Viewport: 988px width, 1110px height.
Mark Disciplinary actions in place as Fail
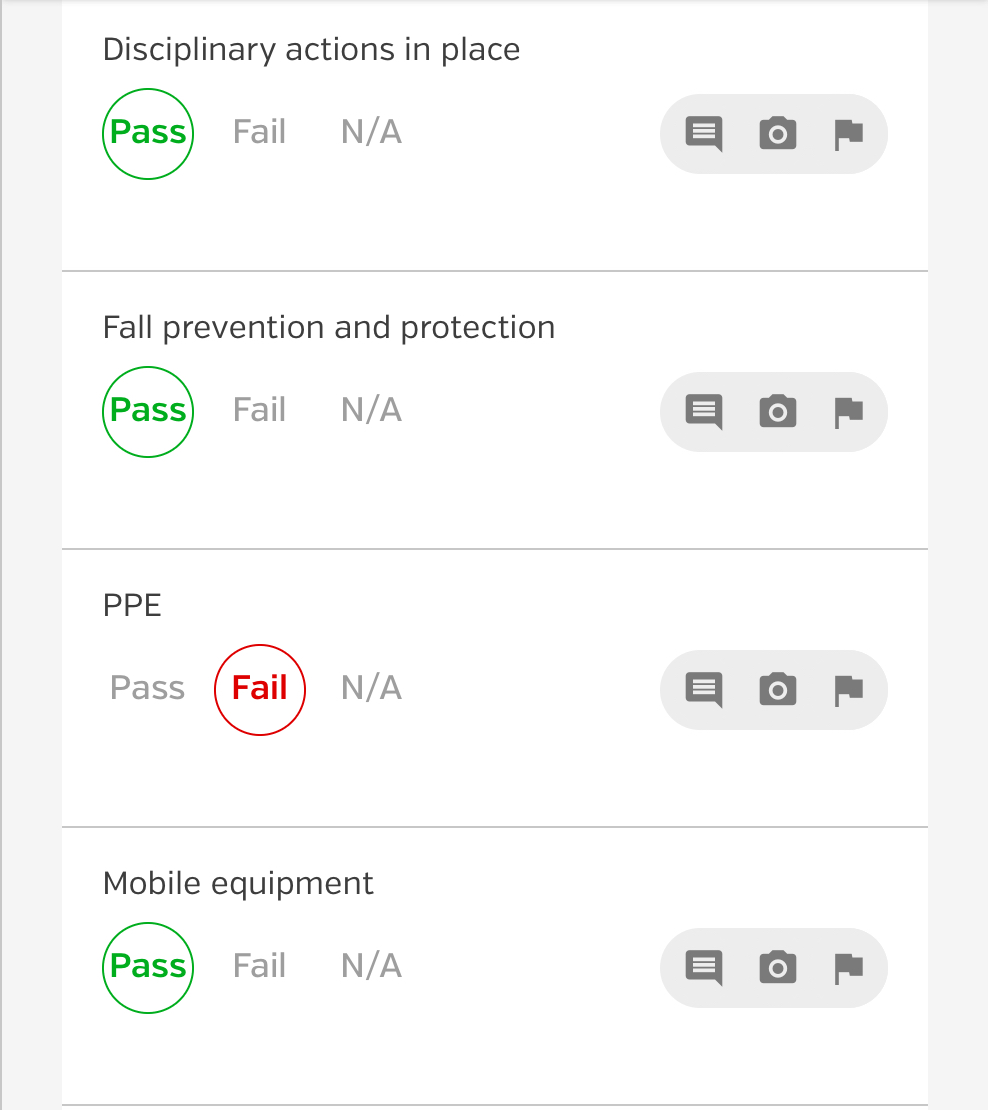pos(260,132)
